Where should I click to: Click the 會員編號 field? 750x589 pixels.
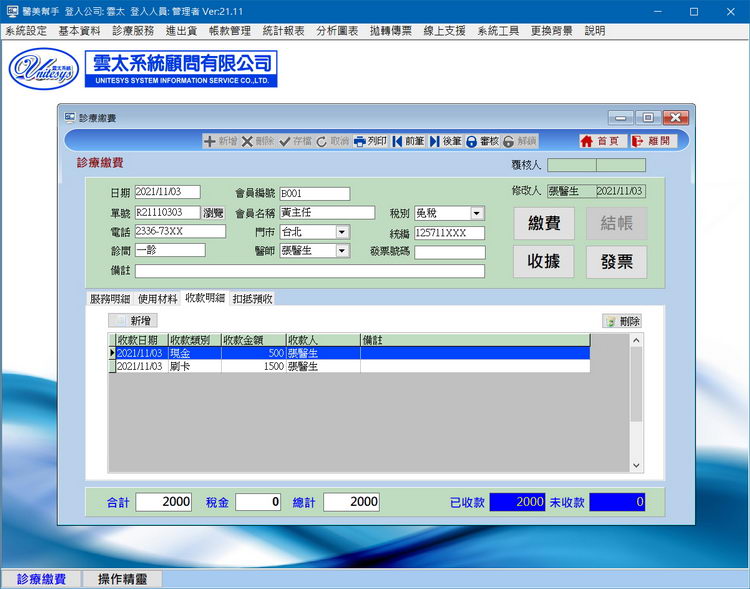[x=315, y=194]
